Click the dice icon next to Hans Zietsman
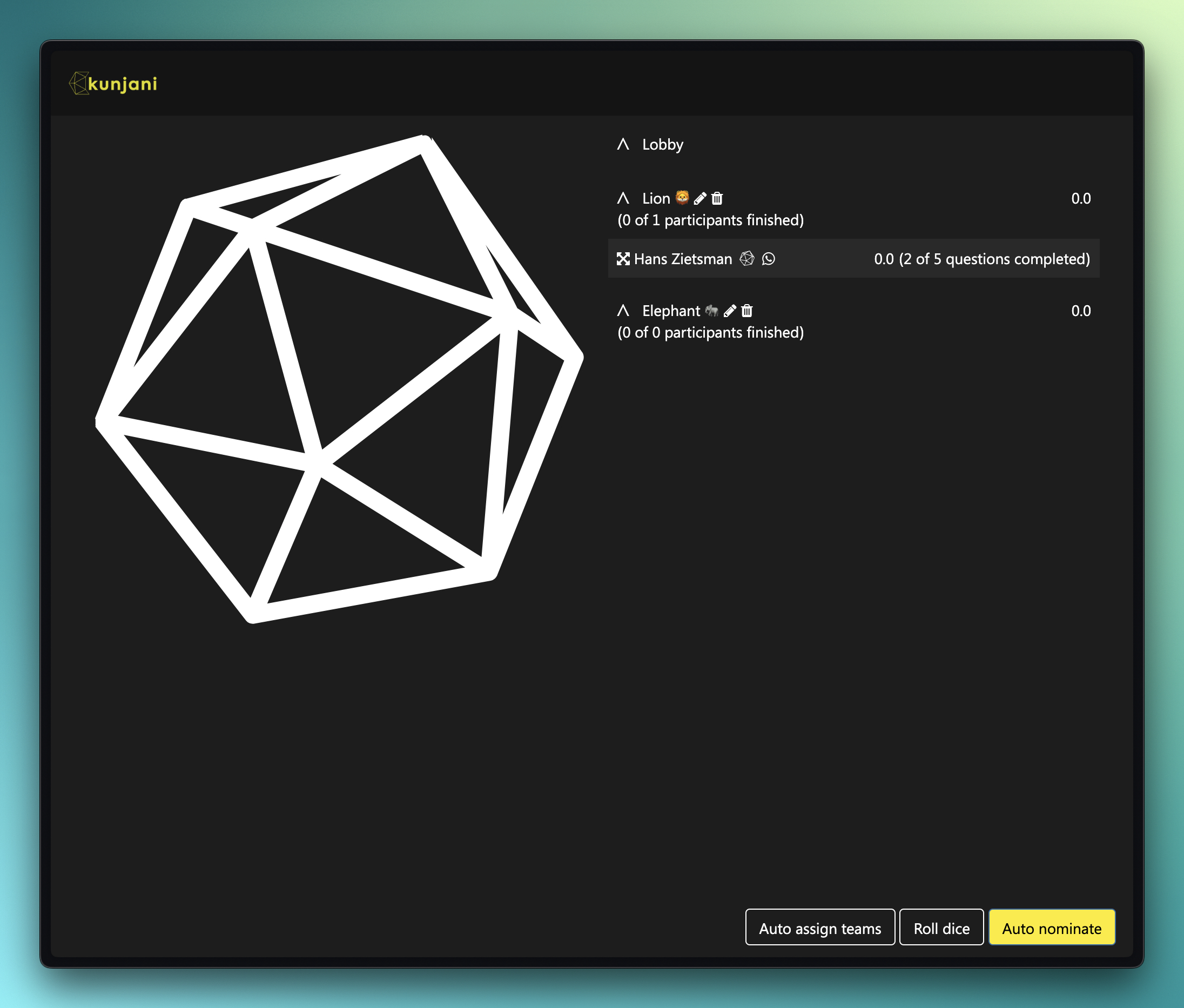The width and height of the screenshot is (1184, 1008). 747,259
